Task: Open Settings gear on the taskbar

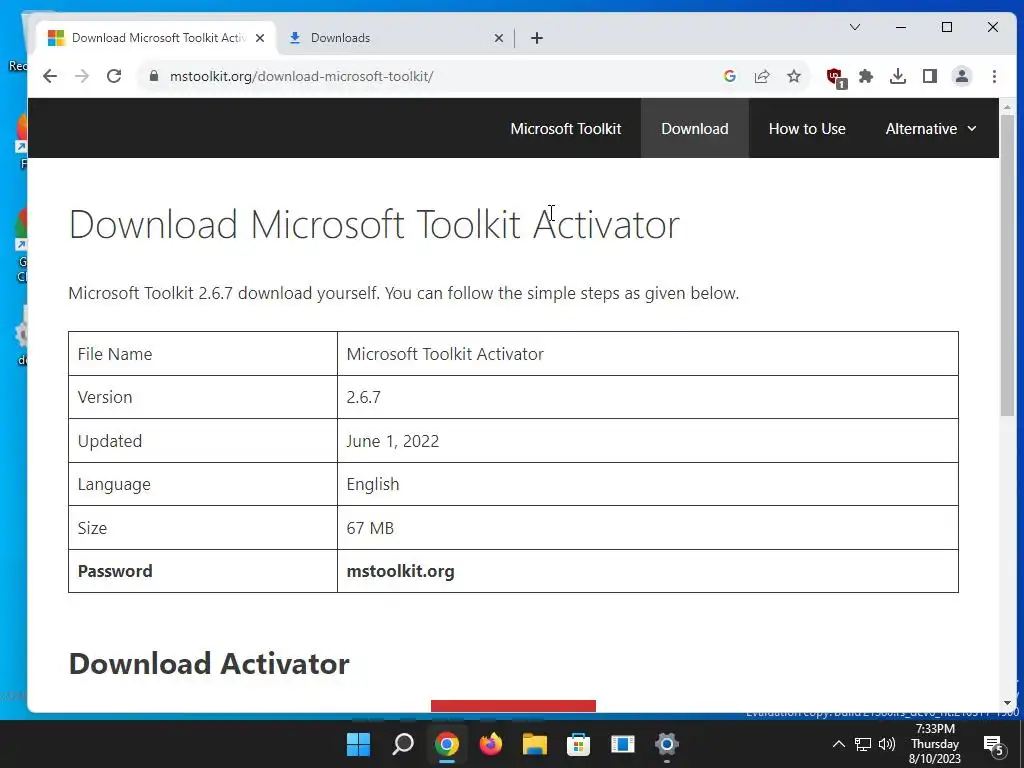Action: [667, 744]
